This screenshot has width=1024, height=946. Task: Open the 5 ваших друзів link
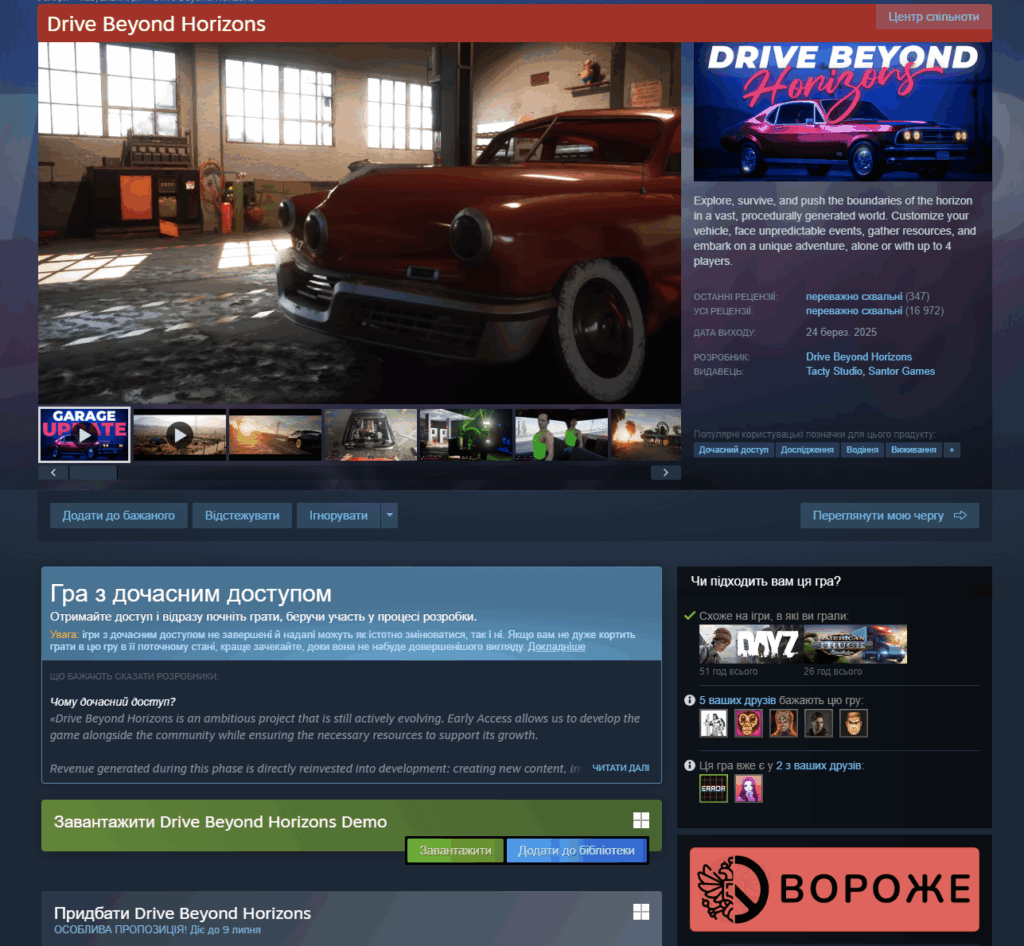click(x=737, y=700)
